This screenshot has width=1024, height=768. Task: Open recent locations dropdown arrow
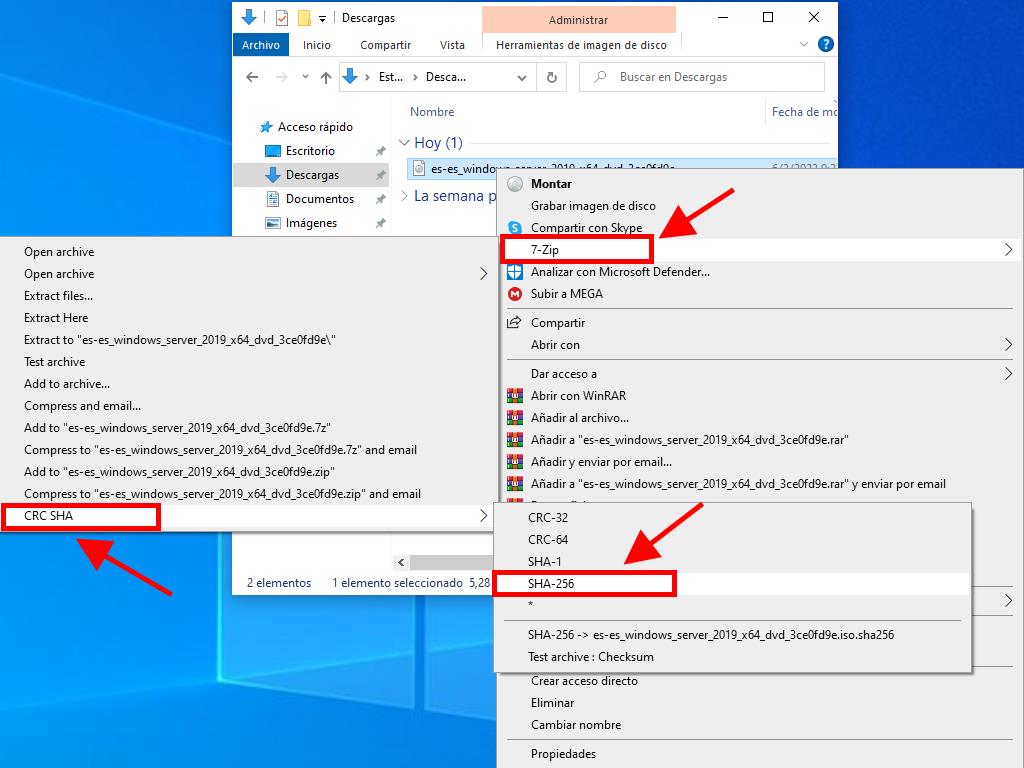tap(305, 77)
